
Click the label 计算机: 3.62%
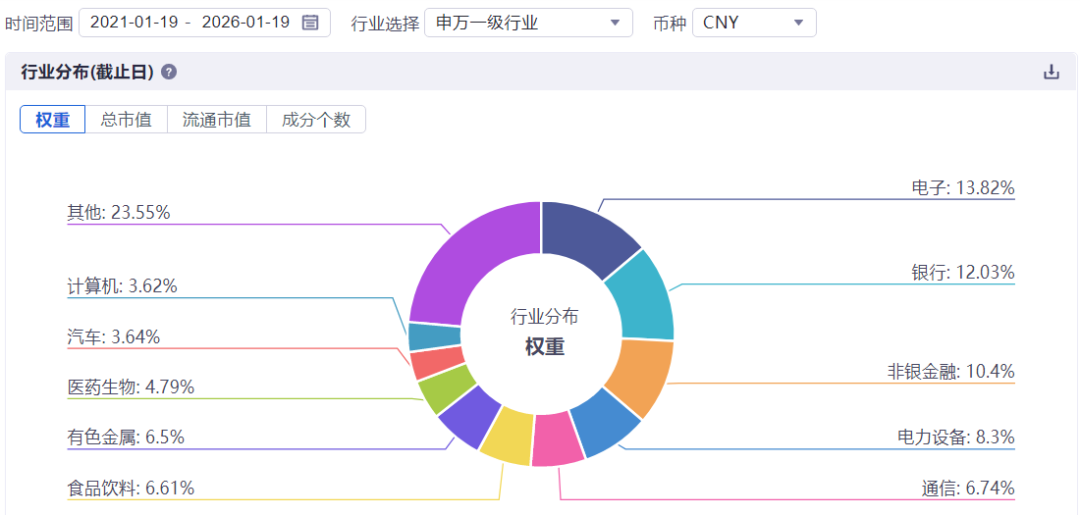click(x=123, y=286)
